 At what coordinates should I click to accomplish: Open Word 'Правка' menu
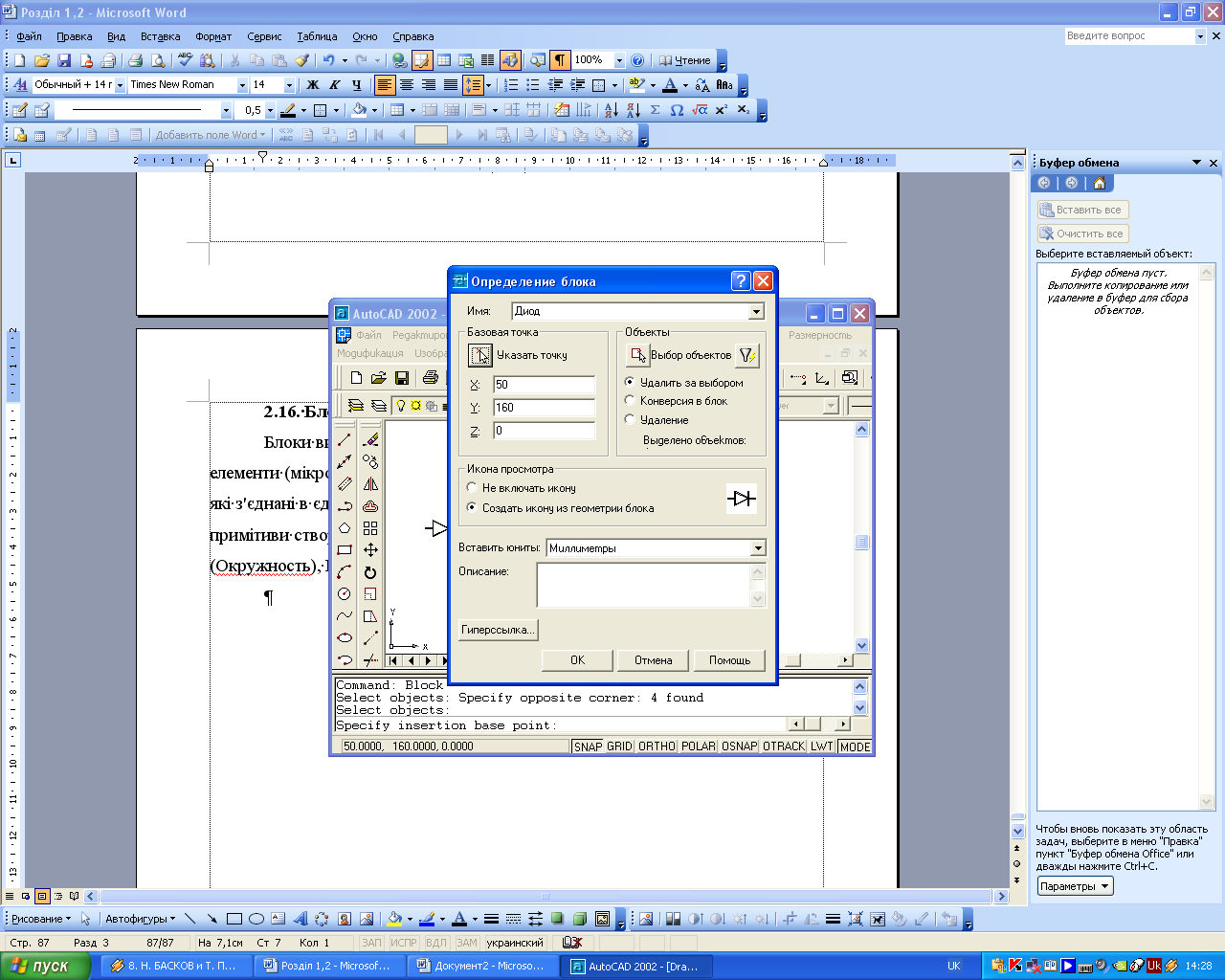[x=74, y=36]
